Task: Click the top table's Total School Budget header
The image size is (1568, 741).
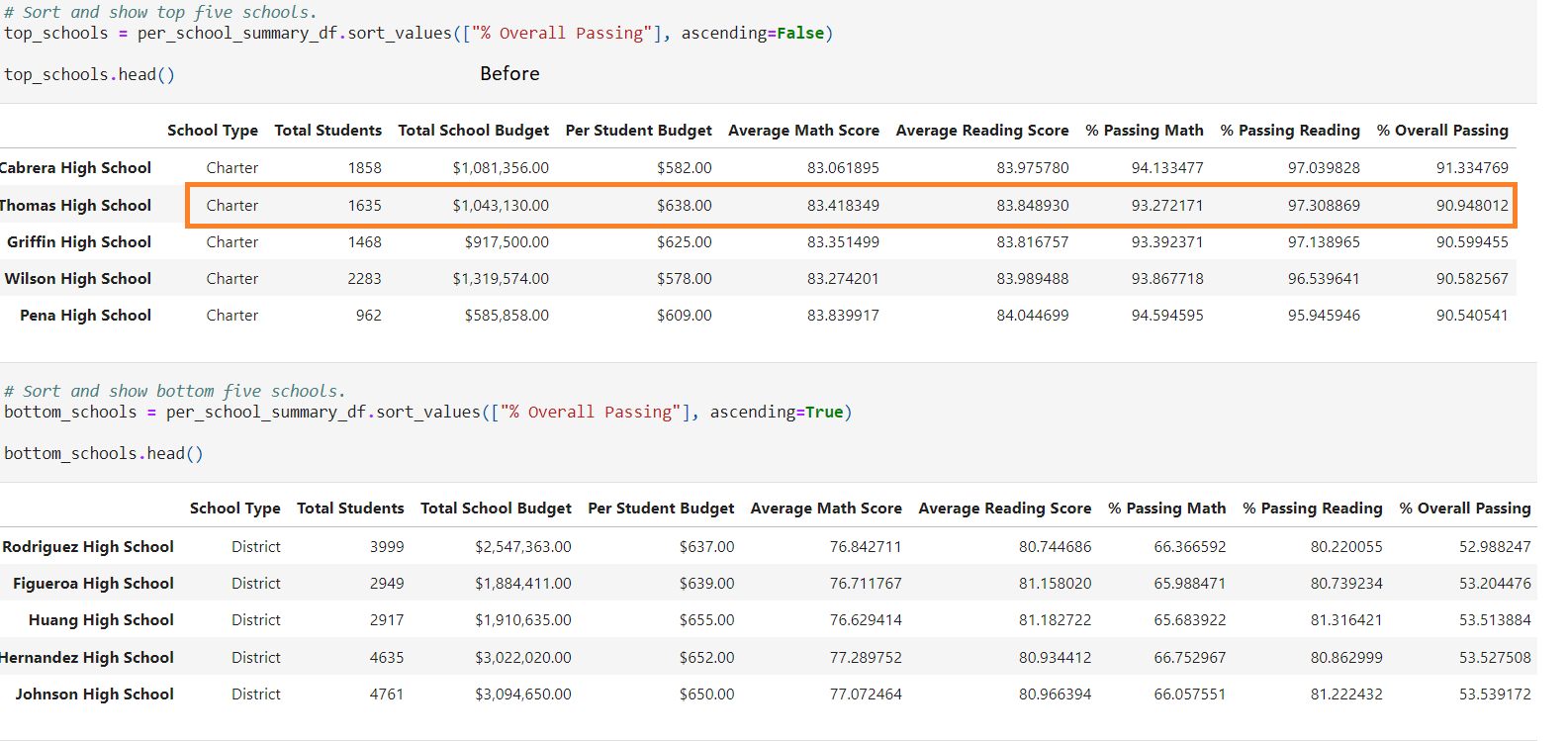Action: point(474,131)
